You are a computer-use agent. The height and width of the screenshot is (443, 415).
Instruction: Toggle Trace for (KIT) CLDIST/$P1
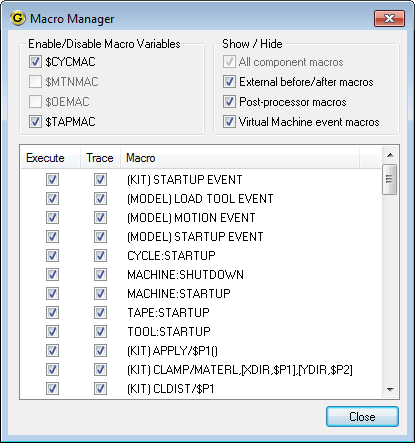(x=100, y=389)
